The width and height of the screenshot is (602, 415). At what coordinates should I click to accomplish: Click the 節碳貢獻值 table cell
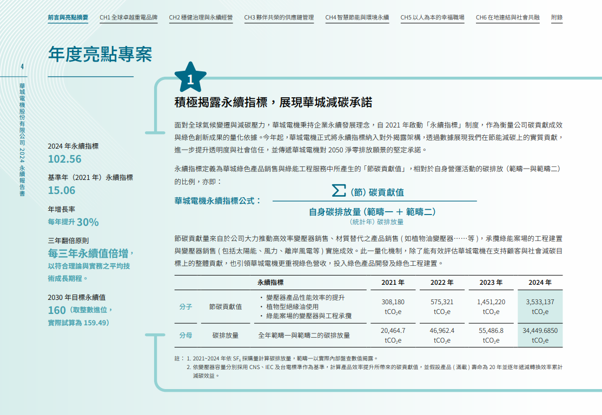coord(225,307)
